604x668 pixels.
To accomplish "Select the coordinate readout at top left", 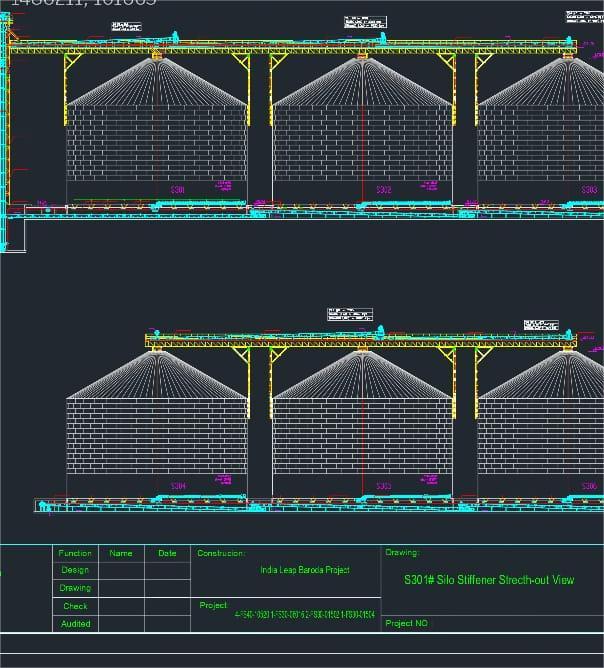I will tap(82, 4).
